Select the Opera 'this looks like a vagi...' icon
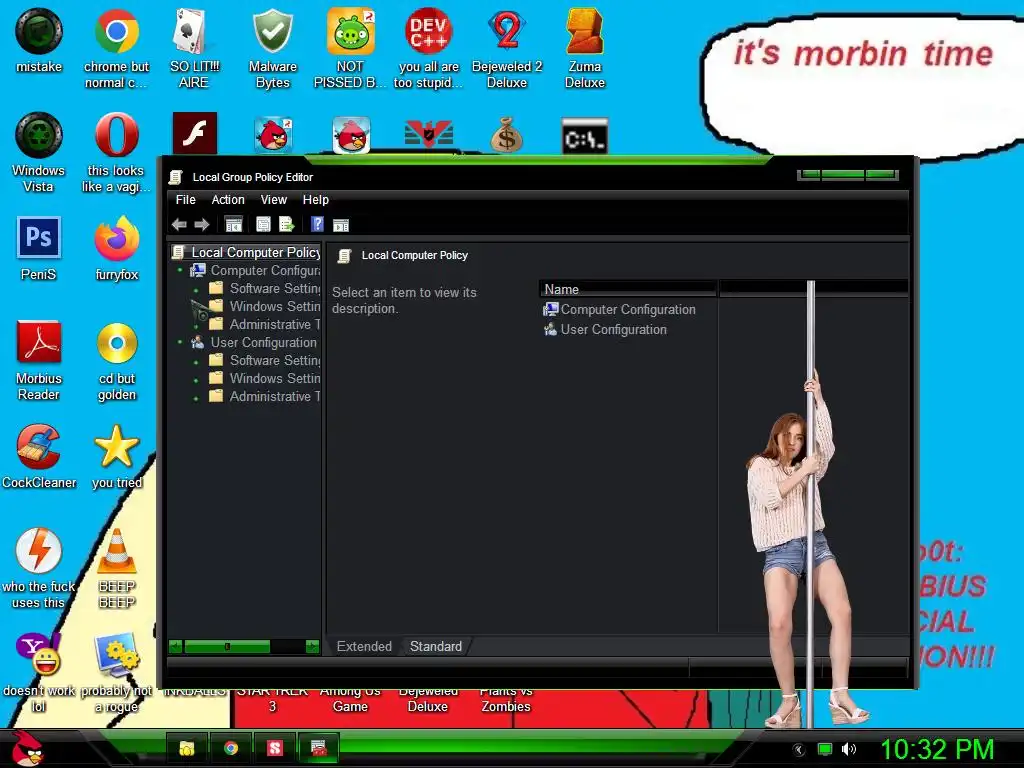The height and width of the screenshot is (768, 1024). (116, 152)
